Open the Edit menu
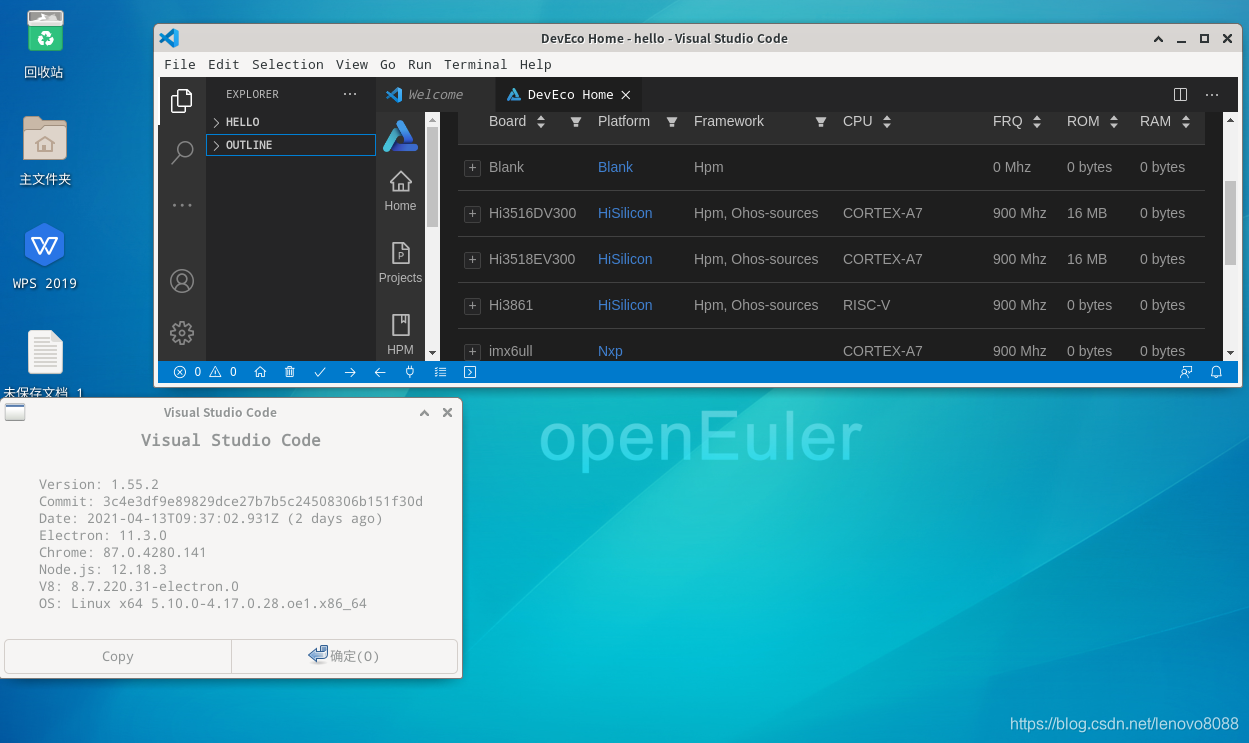 [224, 64]
